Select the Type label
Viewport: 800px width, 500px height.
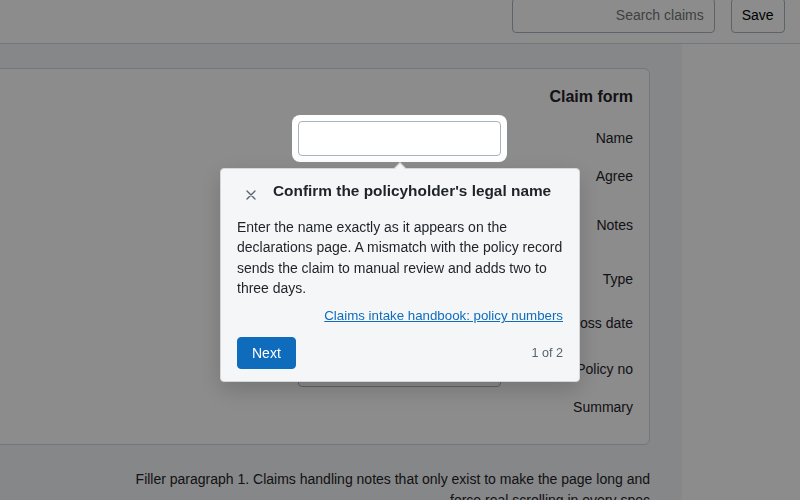(618, 280)
